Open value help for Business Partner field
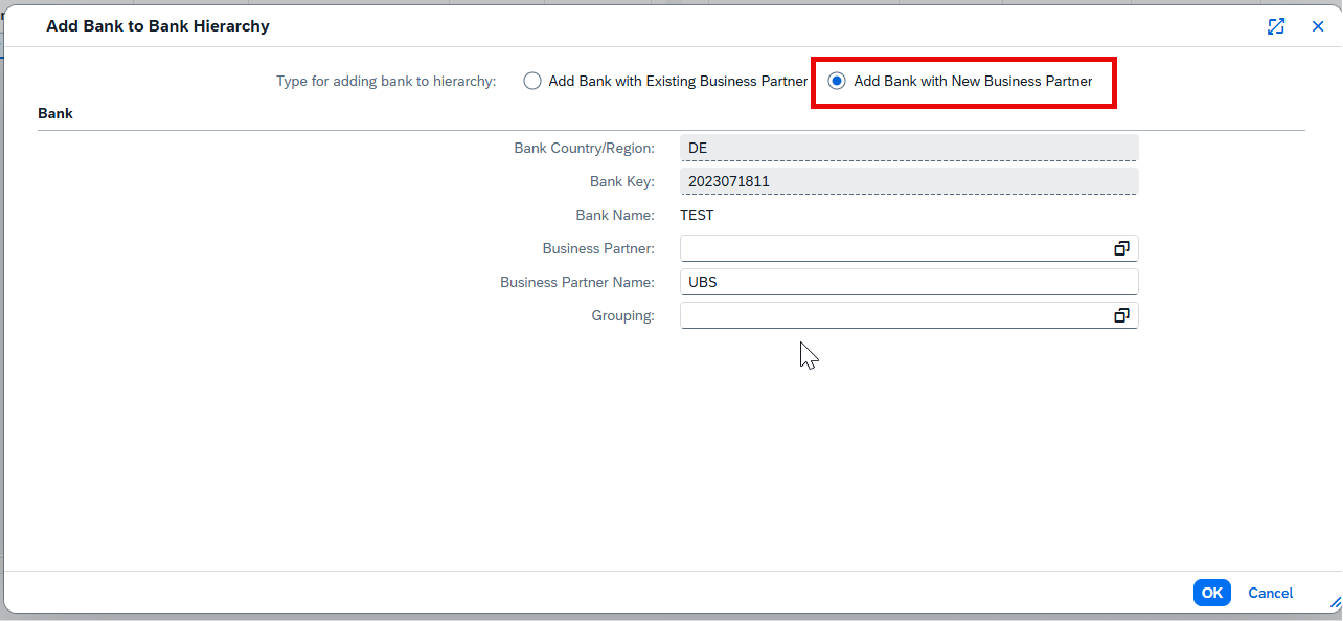 tap(1122, 249)
